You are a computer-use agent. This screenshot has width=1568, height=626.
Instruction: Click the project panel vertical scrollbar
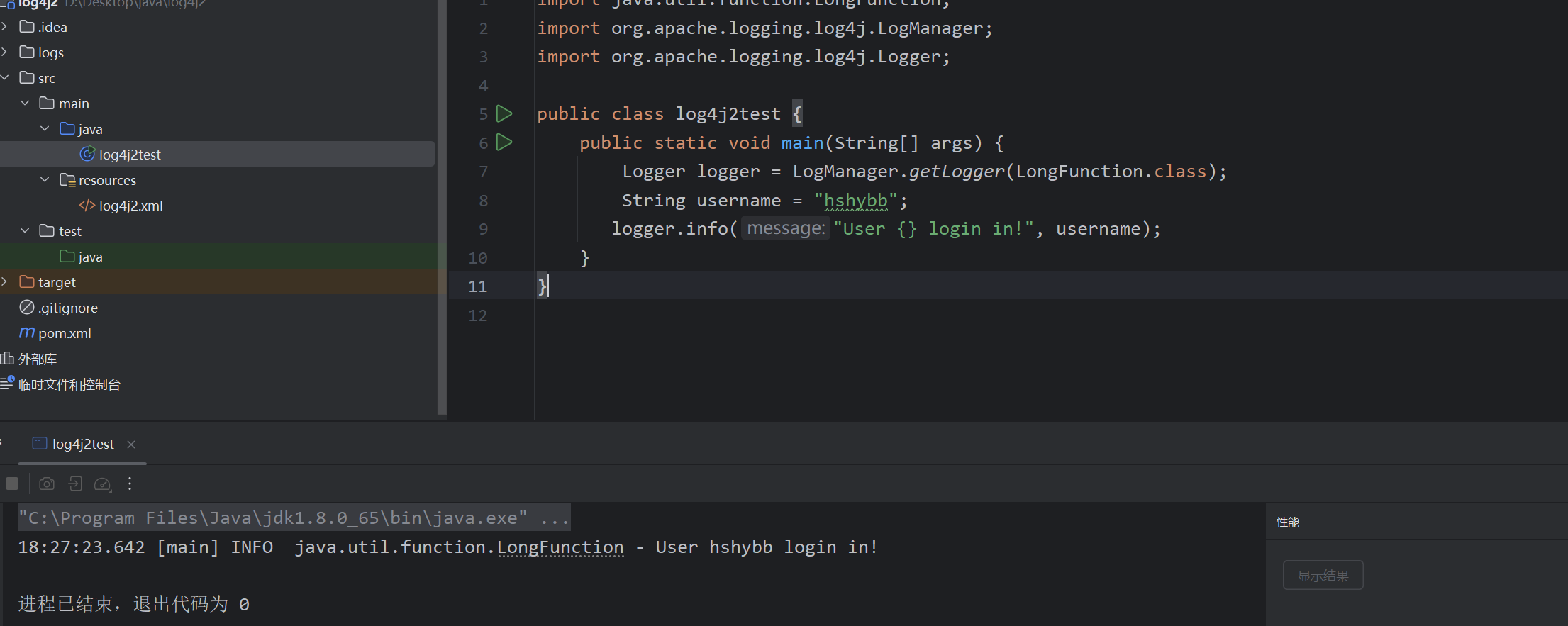coord(443,206)
